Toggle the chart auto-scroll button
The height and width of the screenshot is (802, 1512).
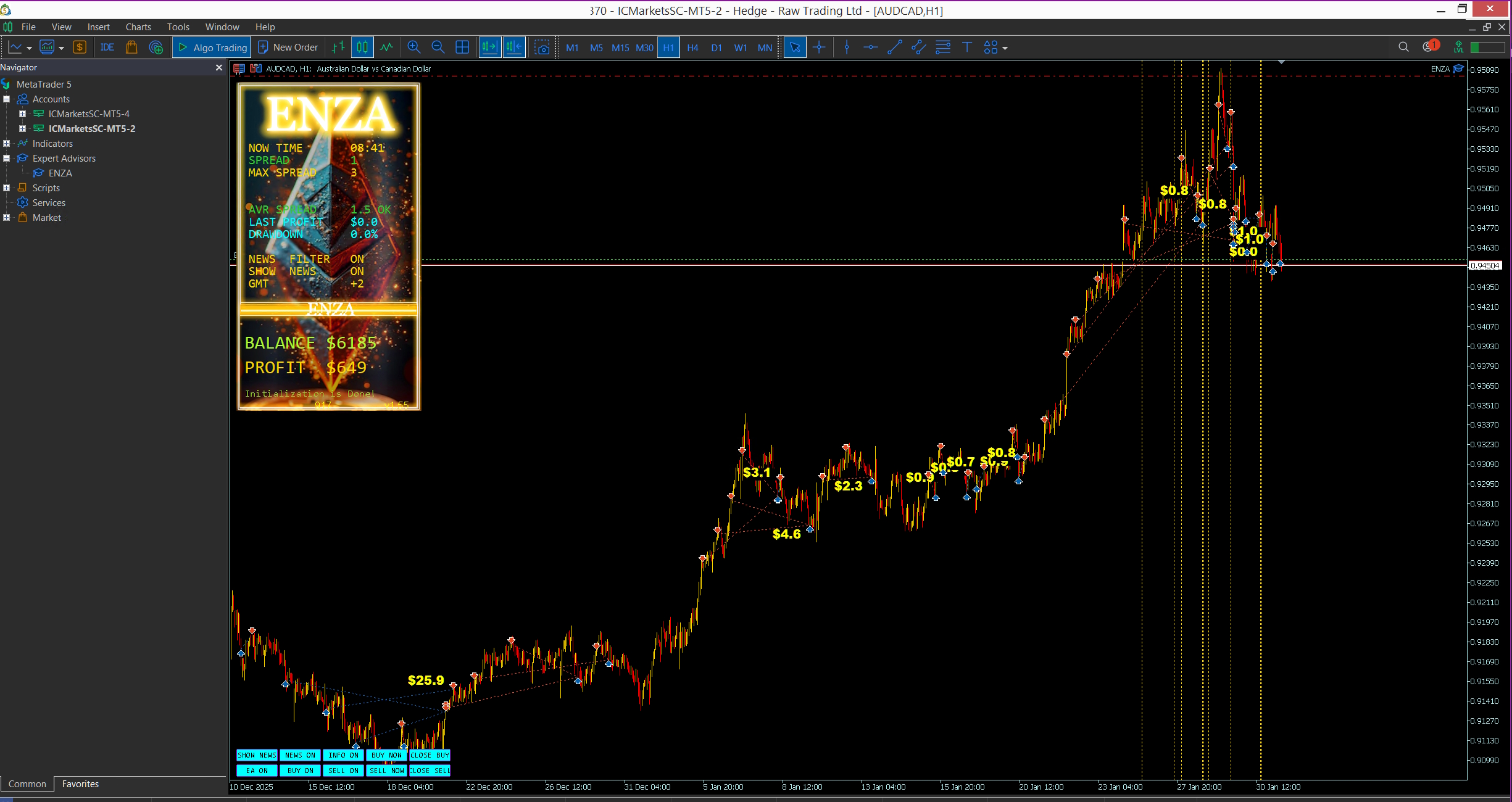pos(489,48)
